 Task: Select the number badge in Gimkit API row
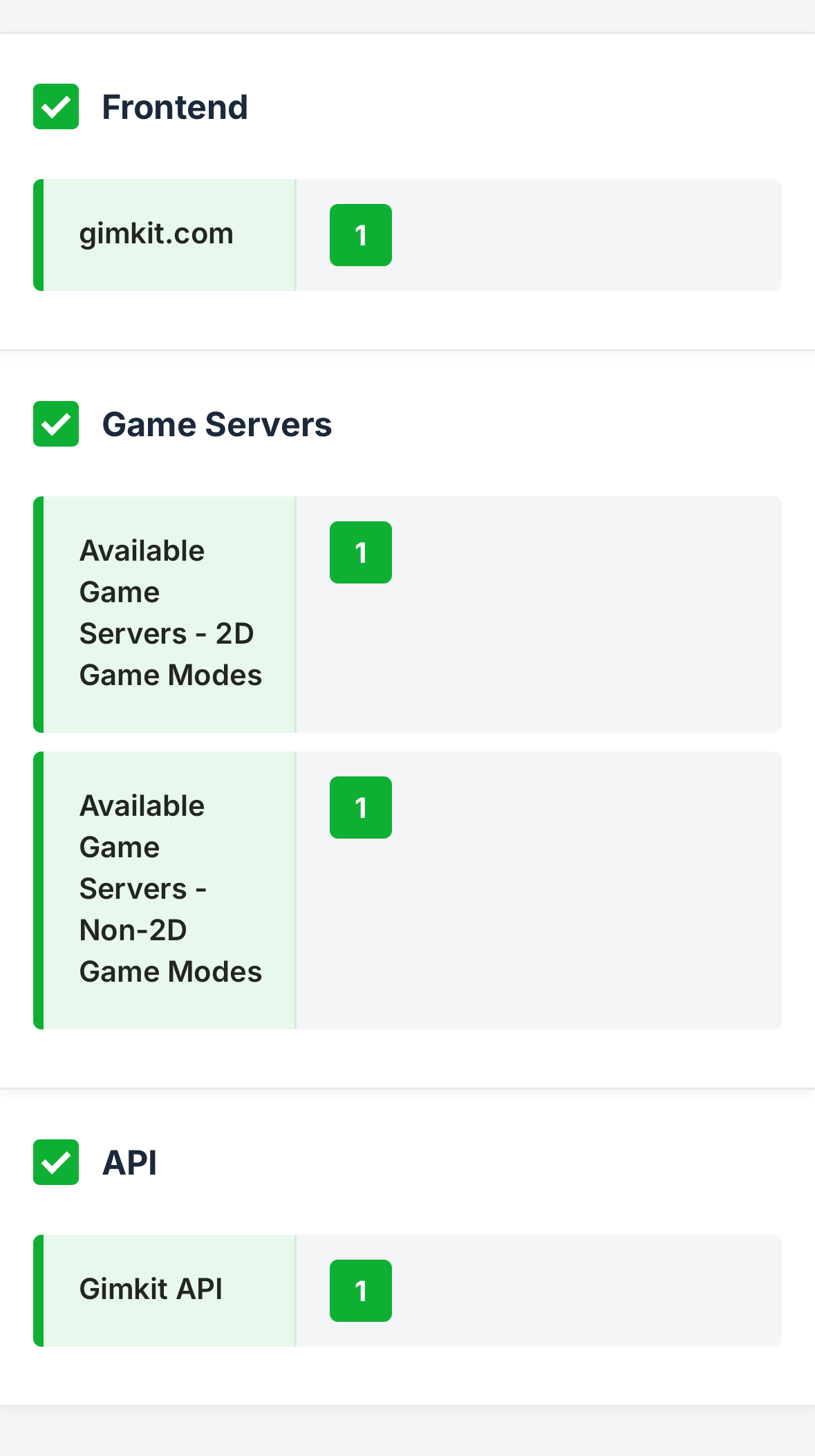pyautogui.click(x=360, y=1291)
